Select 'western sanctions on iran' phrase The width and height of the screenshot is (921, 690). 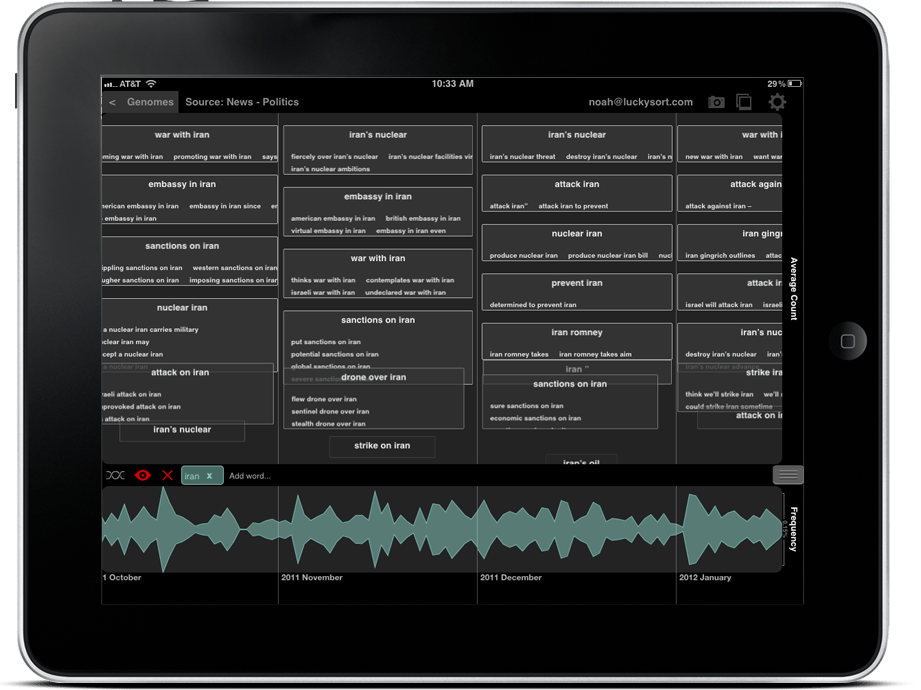click(235, 268)
